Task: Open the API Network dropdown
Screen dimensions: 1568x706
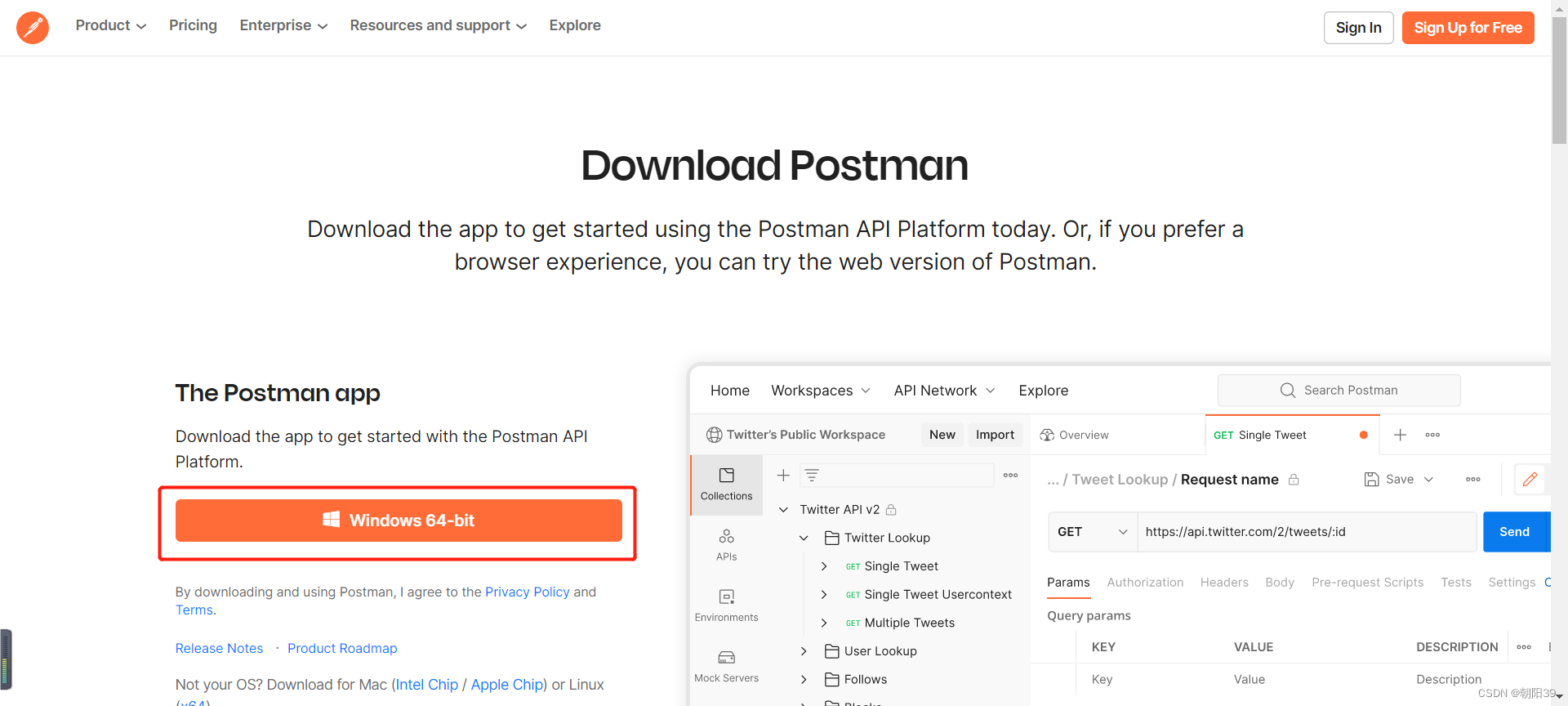Action: coord(944,391)
